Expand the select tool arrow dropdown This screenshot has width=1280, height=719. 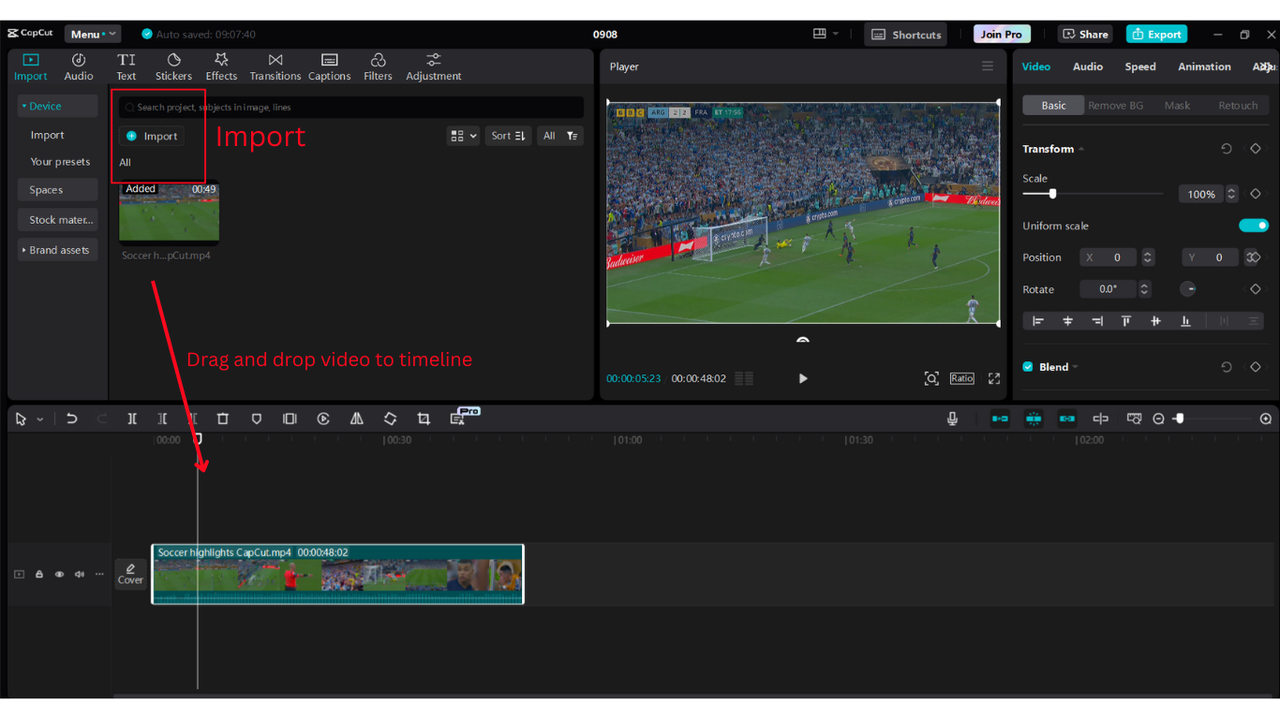[x=40, y=420]
